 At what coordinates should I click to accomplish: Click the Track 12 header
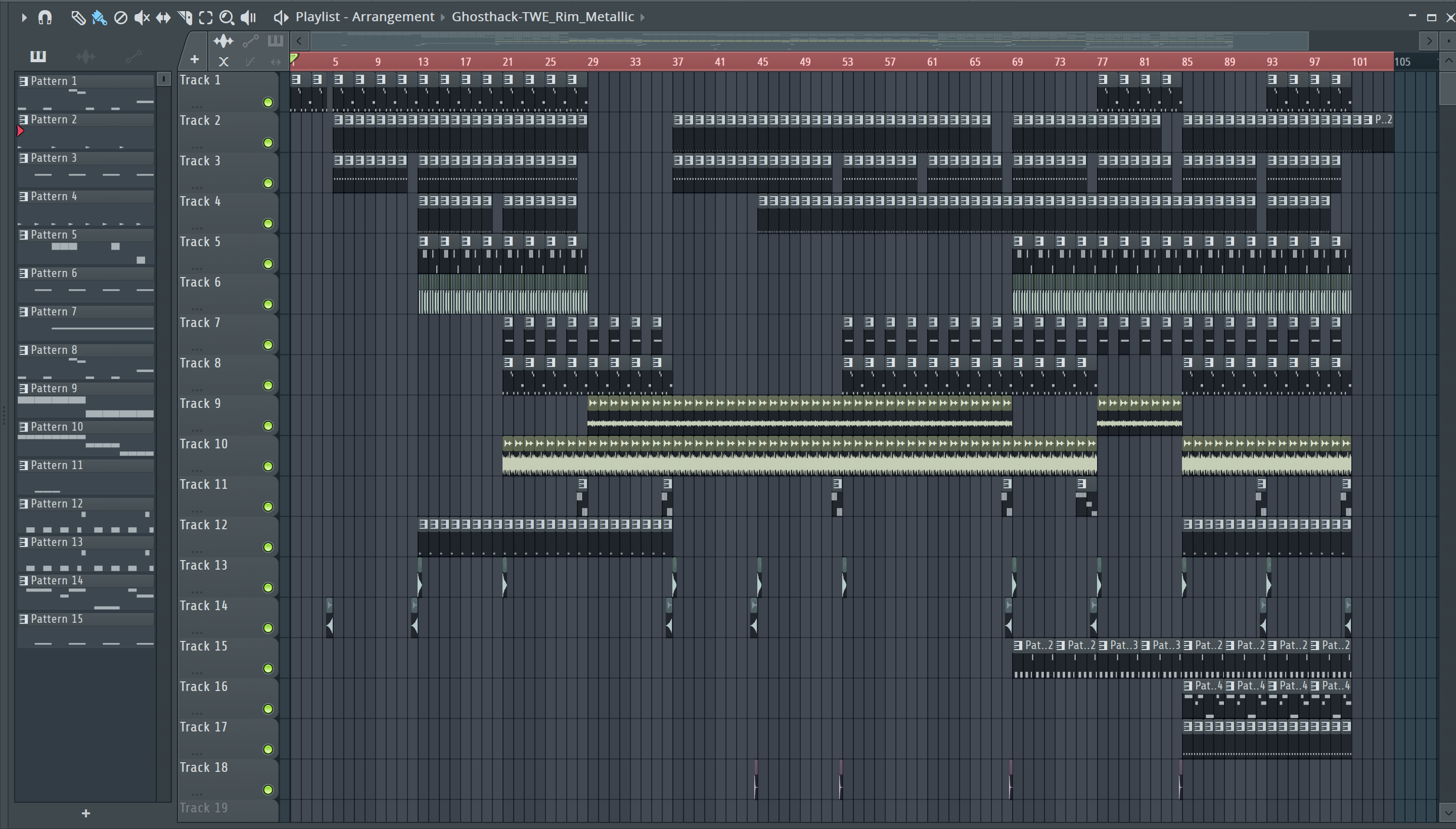coord(228,536)
